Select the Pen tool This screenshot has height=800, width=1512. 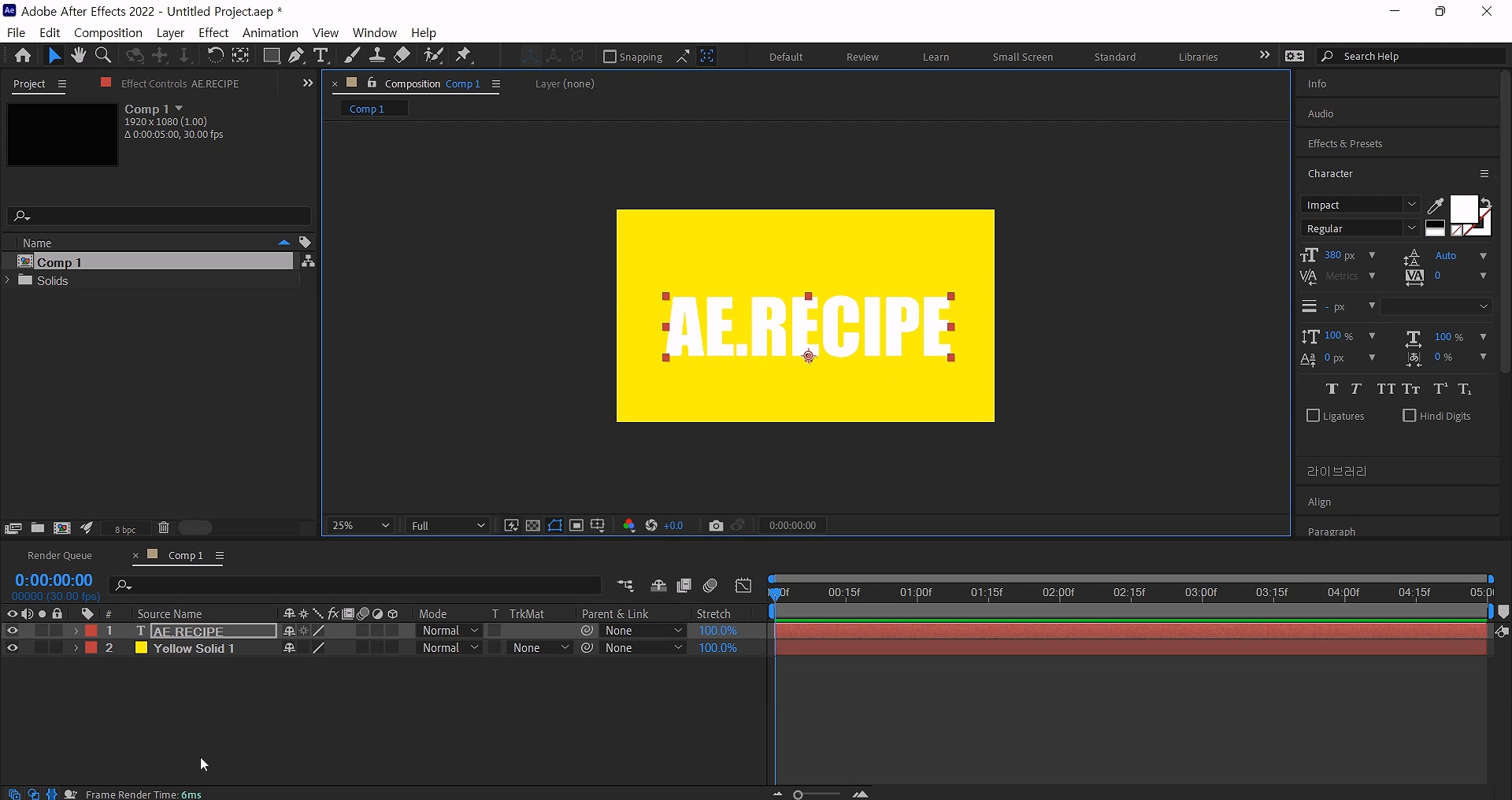pyautogui.click(x=296, y=56)
